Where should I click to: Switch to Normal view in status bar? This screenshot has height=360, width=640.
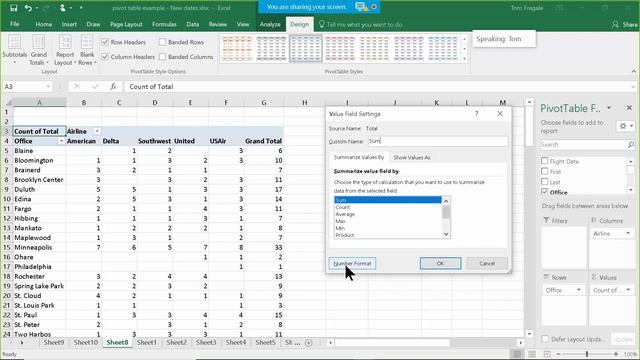pyautogui.click(x=517, y=354)
